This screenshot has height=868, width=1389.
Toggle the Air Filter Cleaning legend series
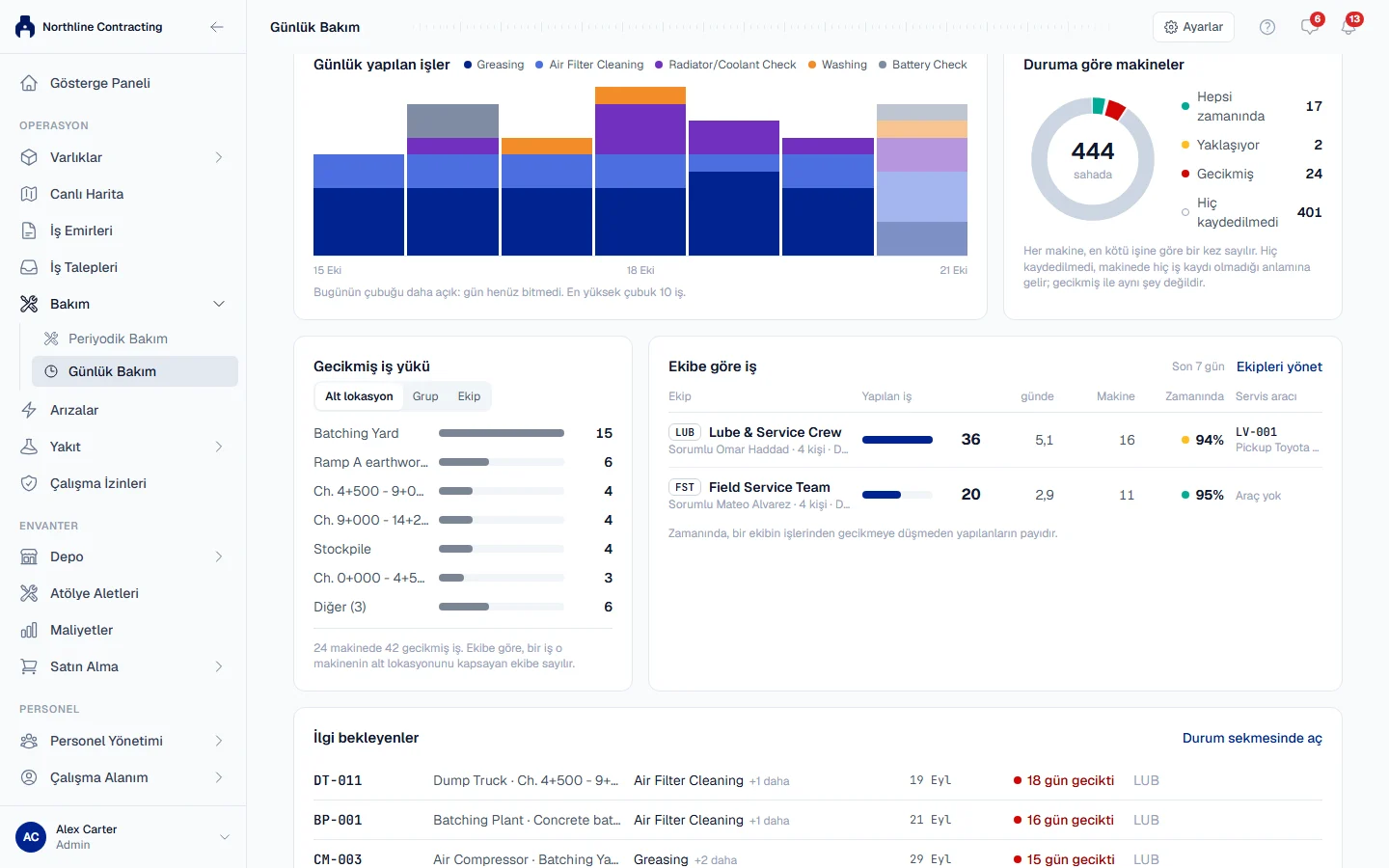pyautogui.click(x=589, y=65)
